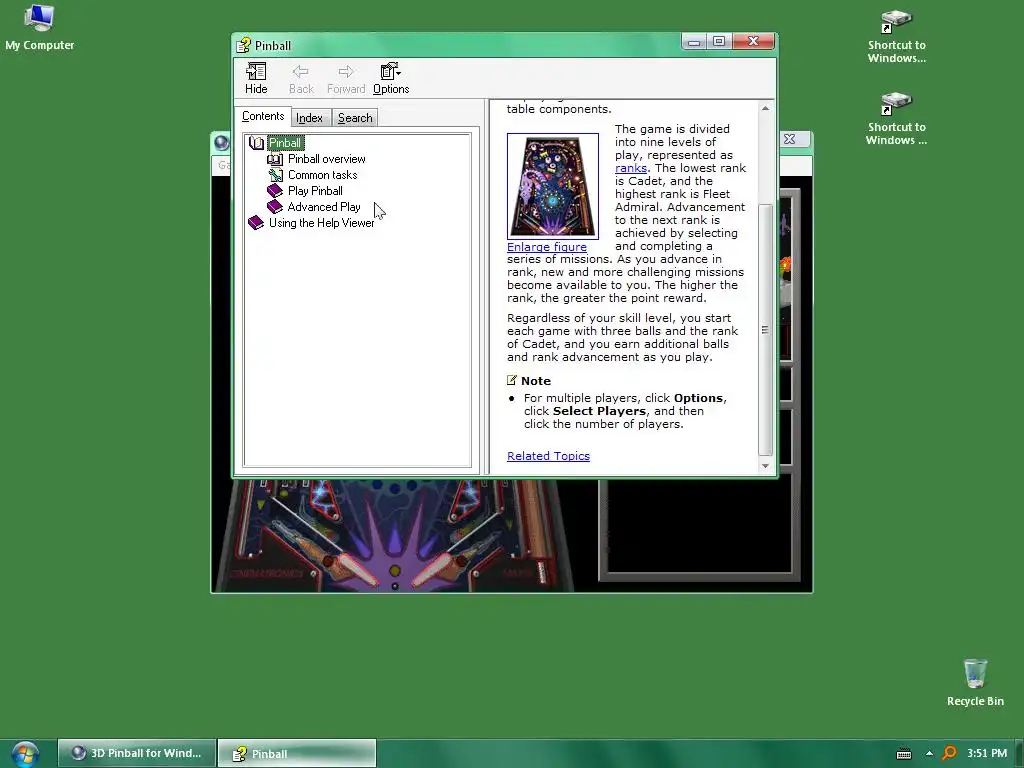Expand the Play Pinball book
This screenshot has height=768, width=1024.
point(315,191)
